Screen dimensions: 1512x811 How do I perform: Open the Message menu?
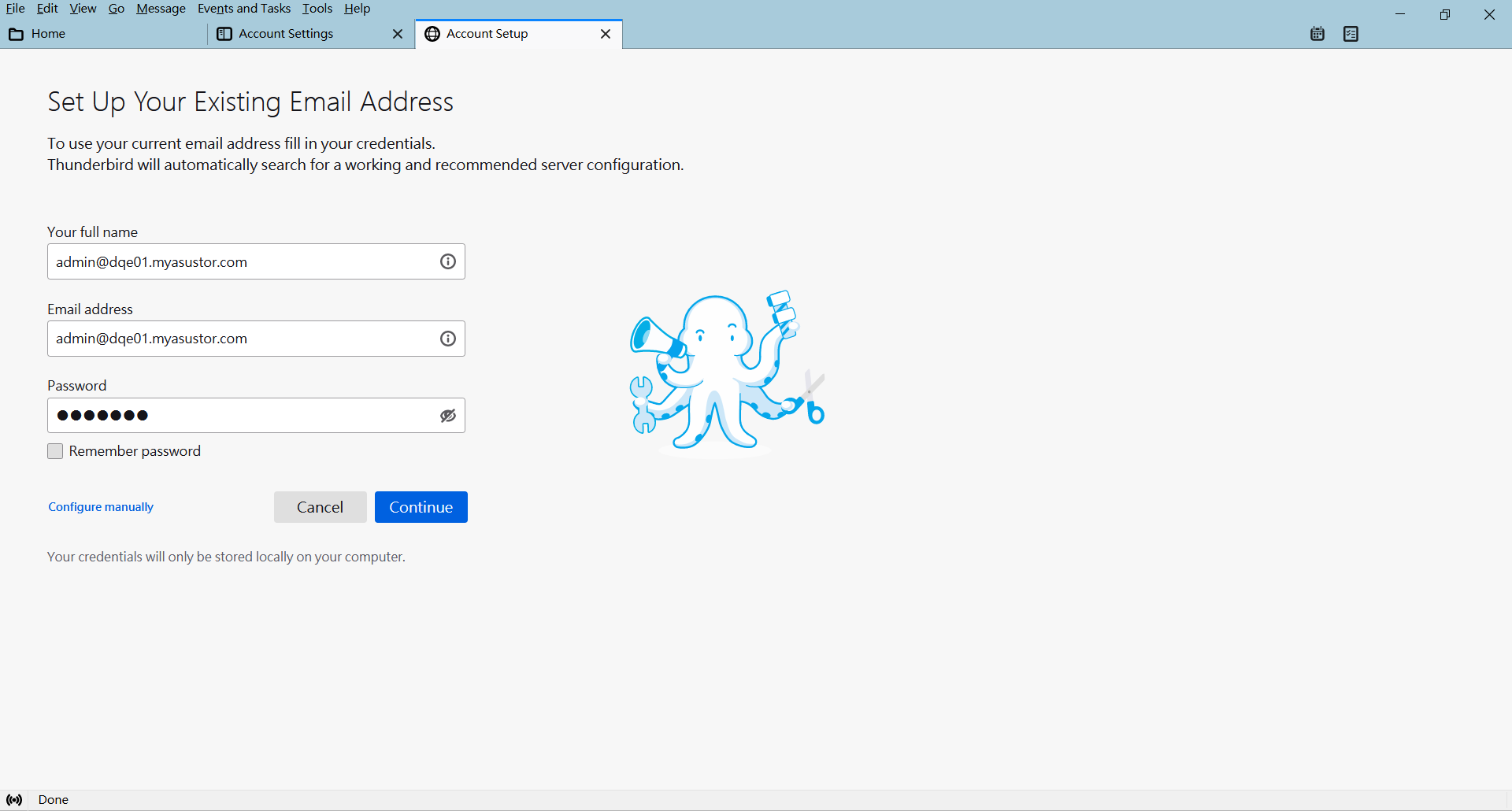(x=161, y=9)
